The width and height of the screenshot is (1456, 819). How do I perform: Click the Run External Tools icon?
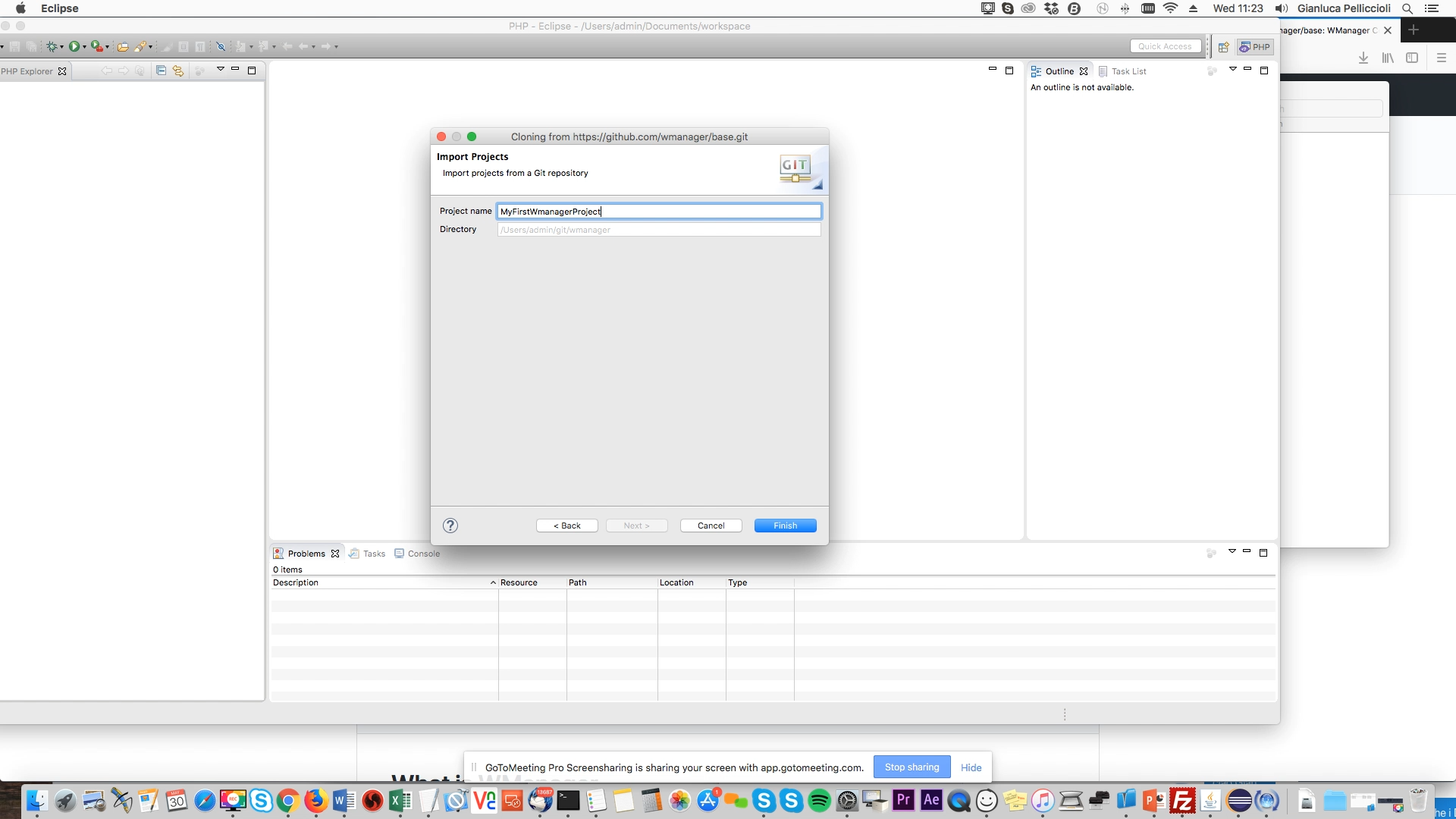pos(96,46)
